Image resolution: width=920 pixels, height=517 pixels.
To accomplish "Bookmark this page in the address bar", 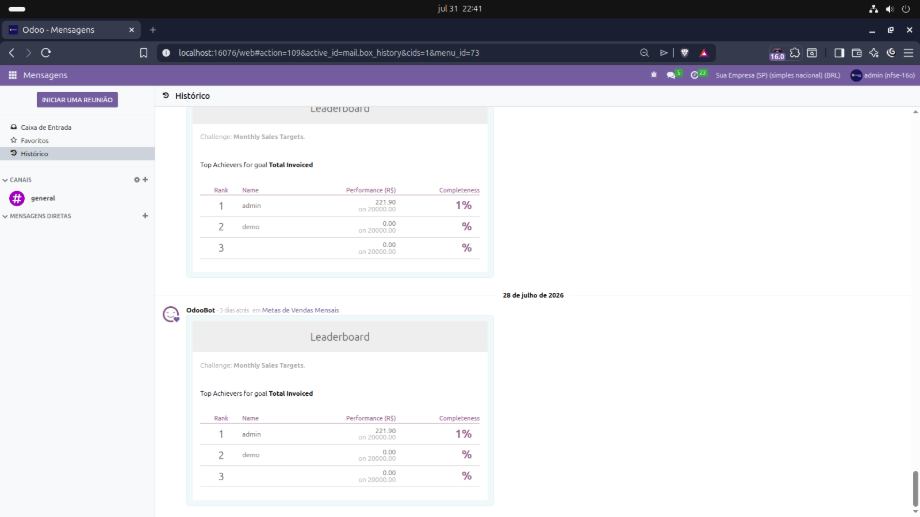I will click(143, 53).
